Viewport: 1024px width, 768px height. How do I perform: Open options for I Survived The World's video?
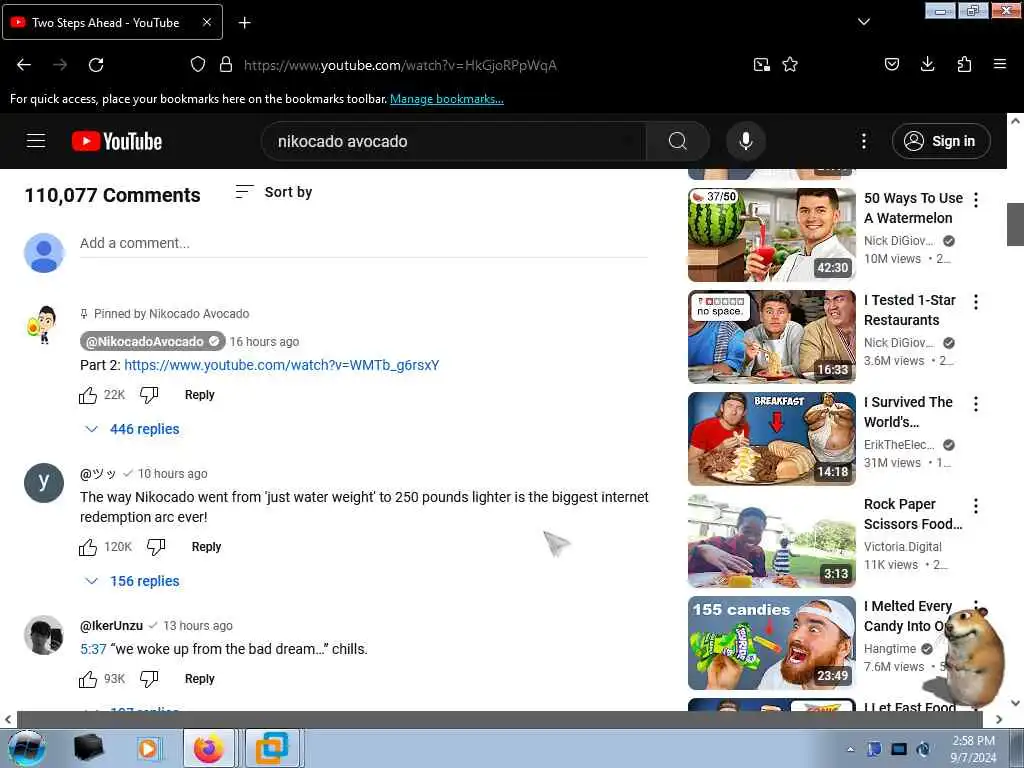[x=976, y=404]
